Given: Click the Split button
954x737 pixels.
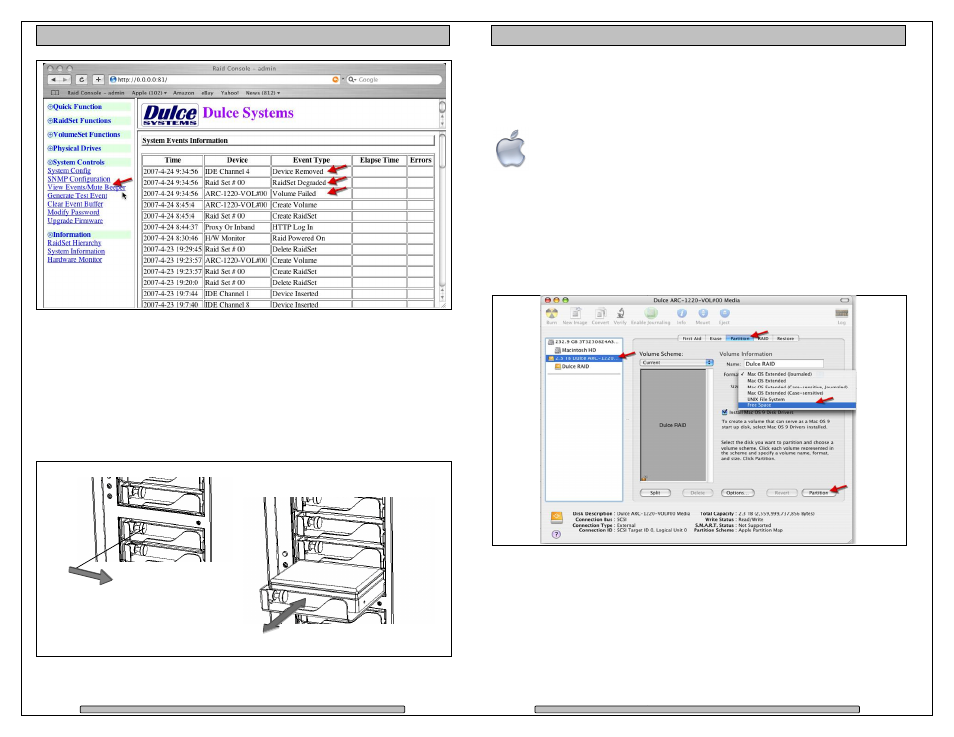Looking at the screenshot, I should point(655,493).
